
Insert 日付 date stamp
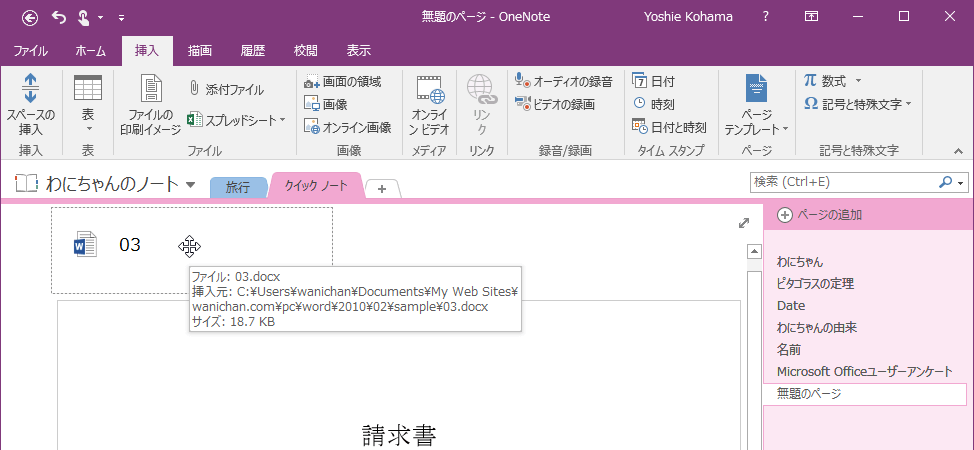click(653, 81)
